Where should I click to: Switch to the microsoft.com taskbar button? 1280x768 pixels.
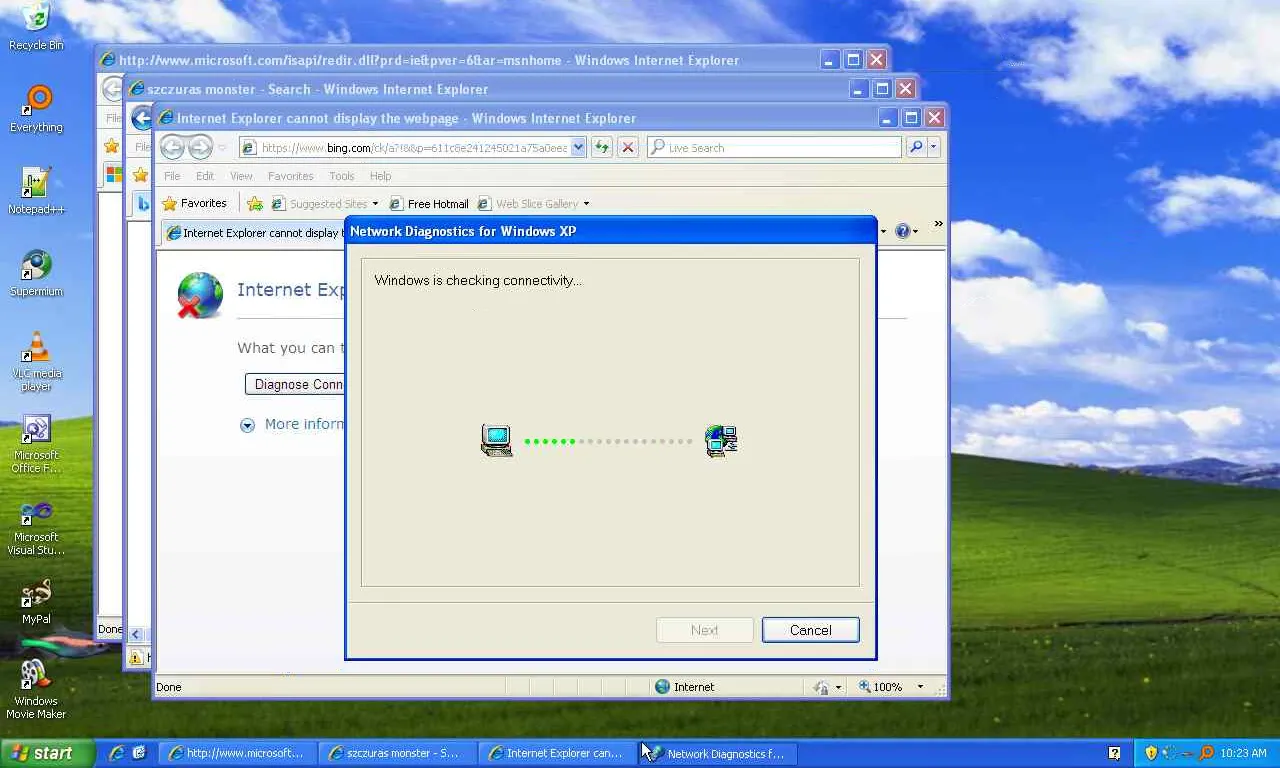point(239,753)
